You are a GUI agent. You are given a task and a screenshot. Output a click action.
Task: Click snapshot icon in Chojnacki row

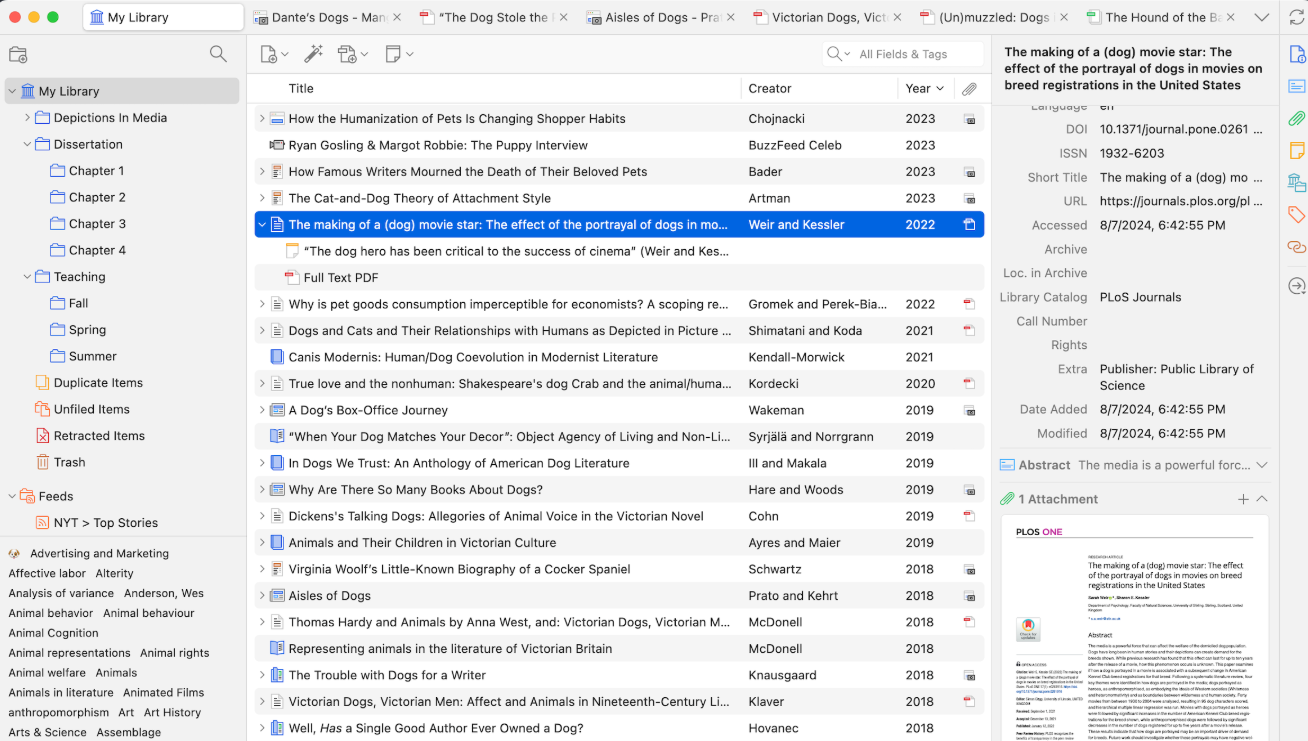[x=968, y=118]
